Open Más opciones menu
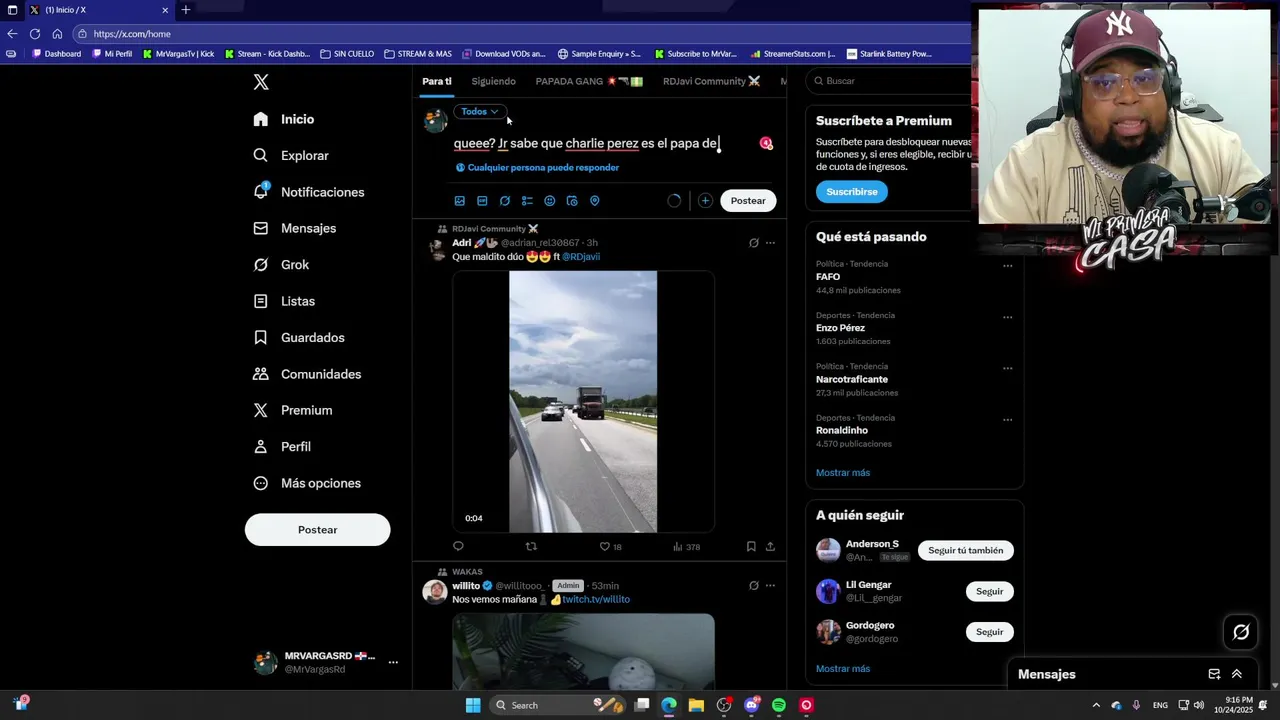 pyautogui.click(x=307, y=483)
